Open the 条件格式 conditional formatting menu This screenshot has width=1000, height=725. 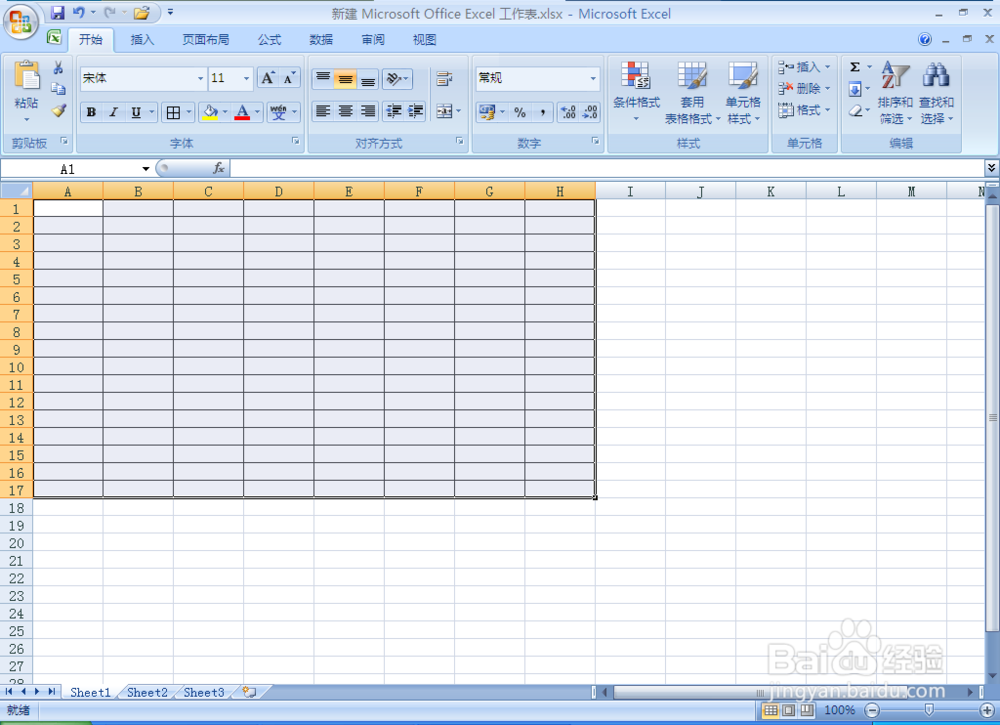coord(636,92)
